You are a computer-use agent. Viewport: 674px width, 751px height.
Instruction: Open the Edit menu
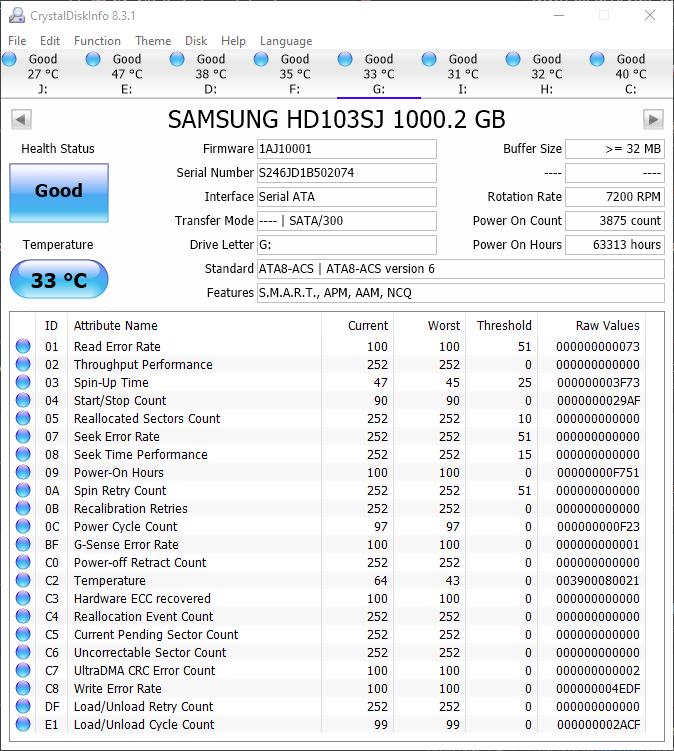pyautogui.click(x=50, y=41)
